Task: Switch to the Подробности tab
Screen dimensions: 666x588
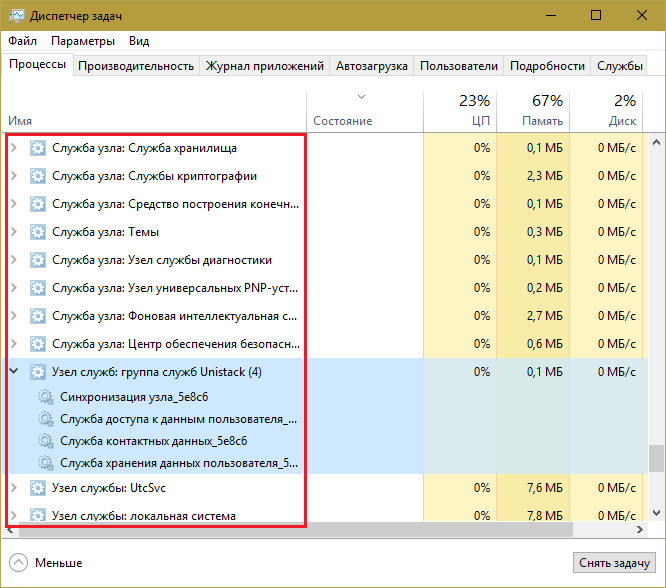Action: (x=547, y=66)
